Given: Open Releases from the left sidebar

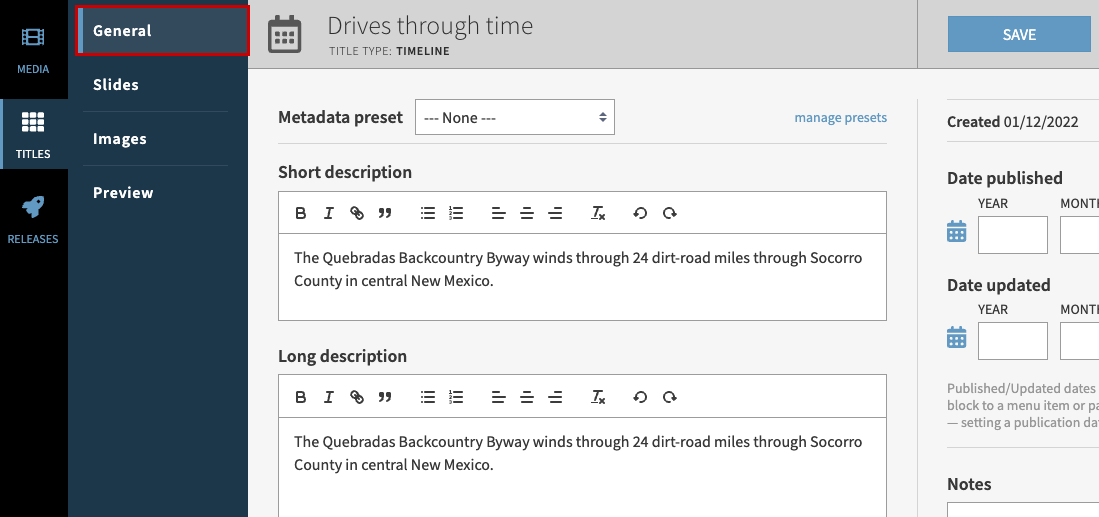Looking at the screenshot, I should [x=33, y=220].
